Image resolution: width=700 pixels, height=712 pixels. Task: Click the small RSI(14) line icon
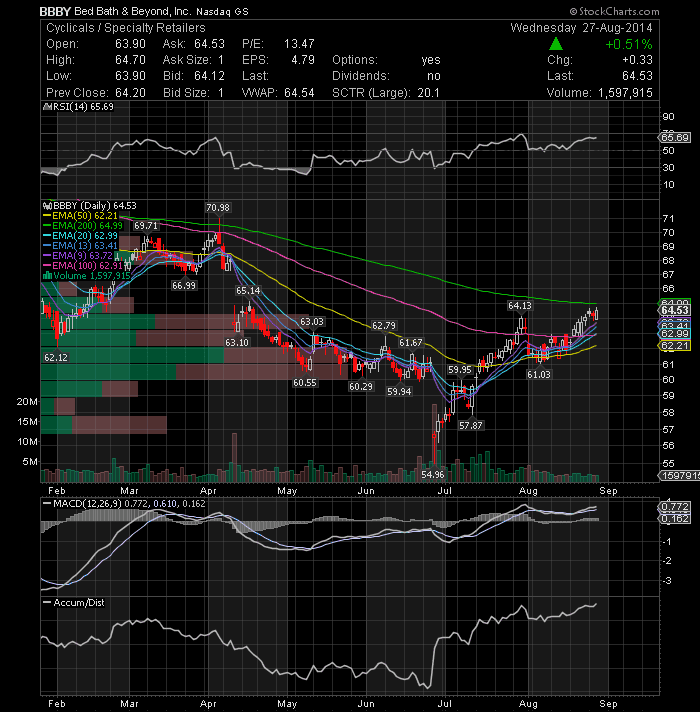coord(46,107)
